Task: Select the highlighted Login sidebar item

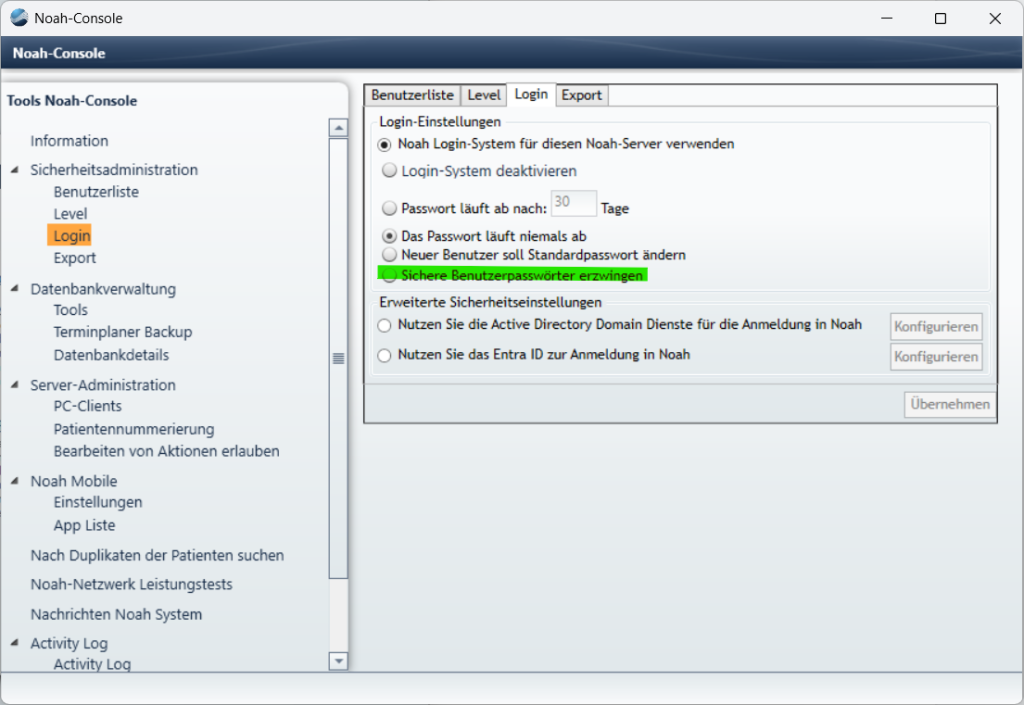Action: click(x=70, y=236)
